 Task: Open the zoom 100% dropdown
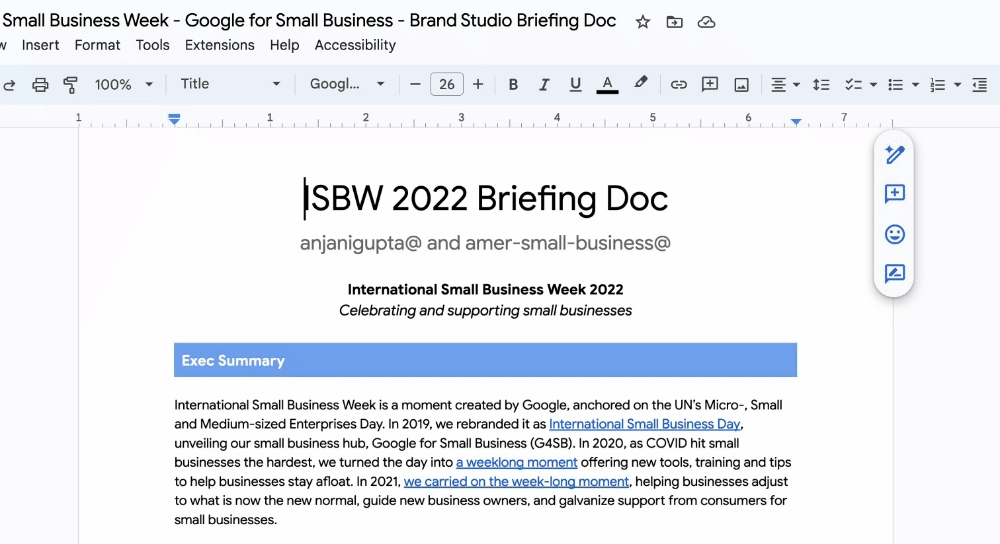(x=124, y=85)
